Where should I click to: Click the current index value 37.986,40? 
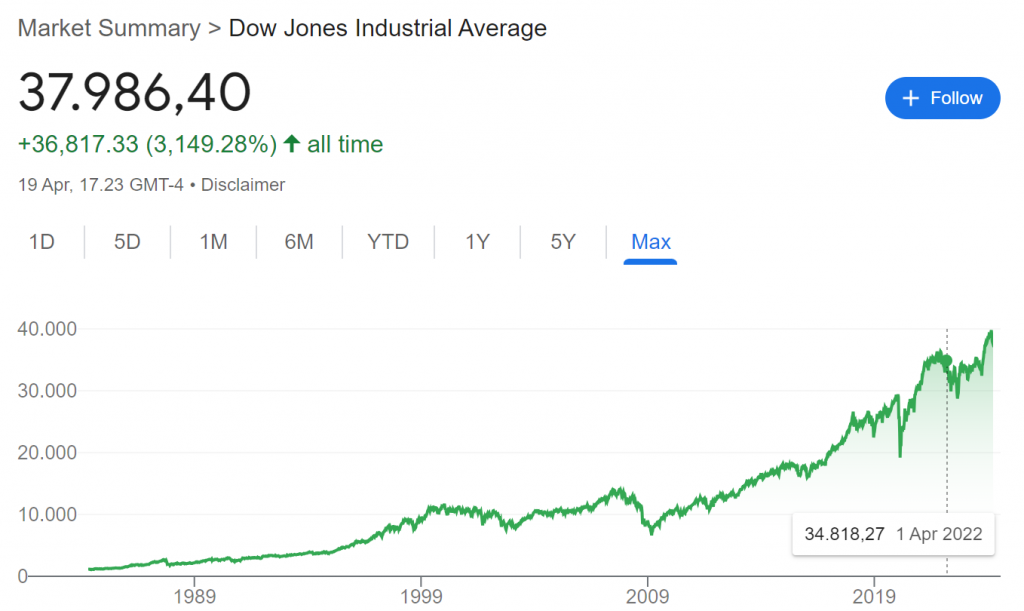point(135,93)
